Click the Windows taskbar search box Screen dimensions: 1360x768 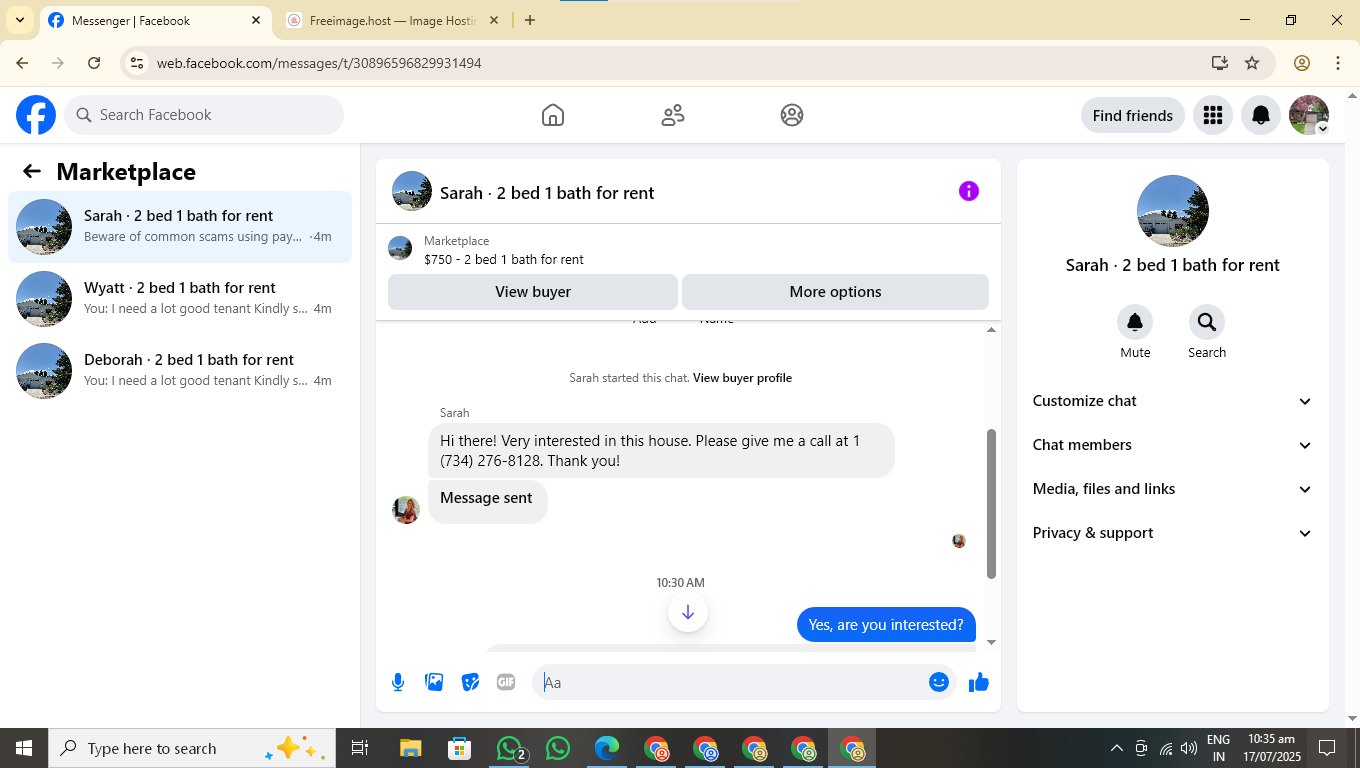(192, 748)
